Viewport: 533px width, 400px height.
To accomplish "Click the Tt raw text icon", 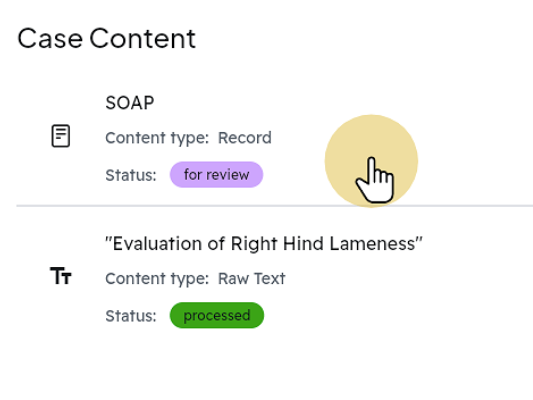I will pyautogui.click(x=61, y=276).
